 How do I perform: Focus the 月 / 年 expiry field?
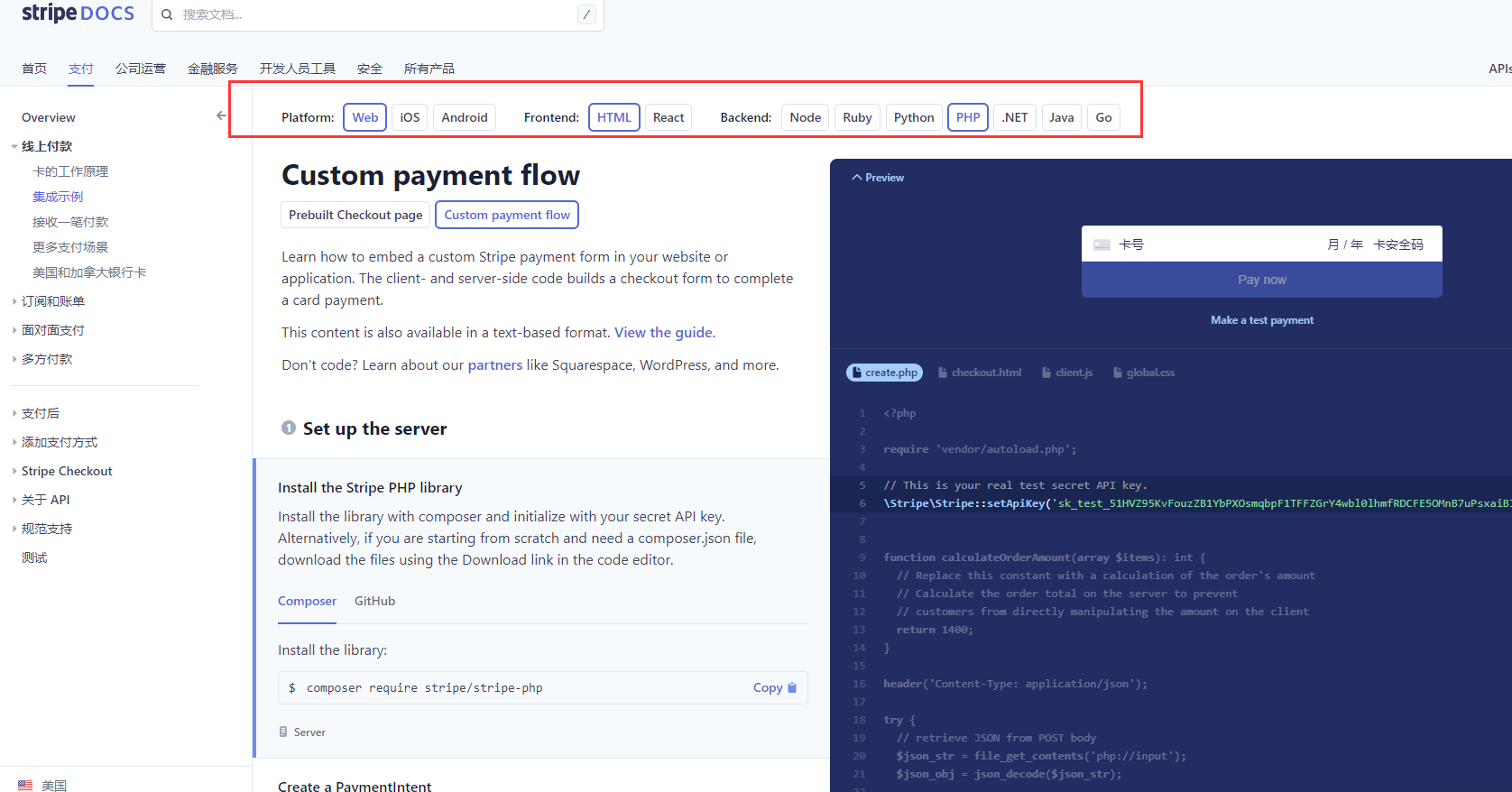coord(1345,244)
